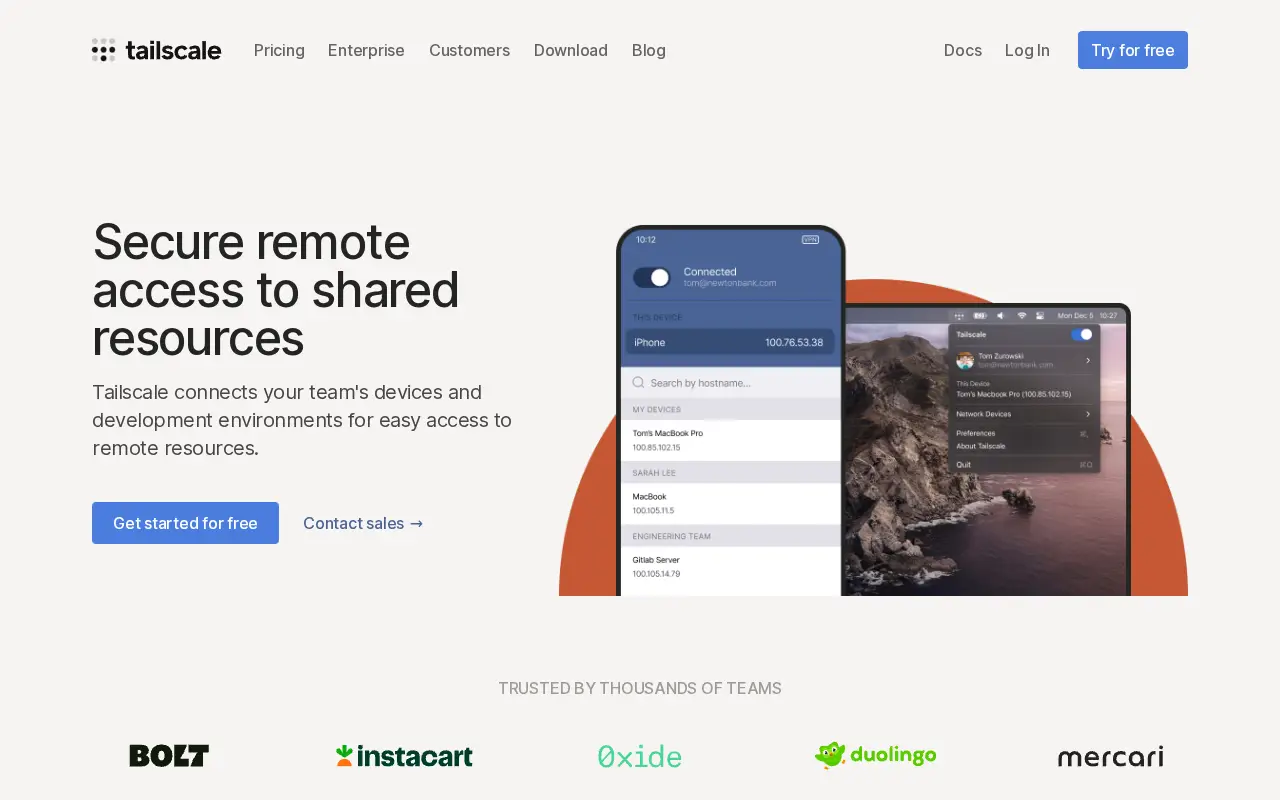Image resolution: width=1280 pixels, height=800 pixels.
Task: Expand the Network Devices submenu chevron
Action: click(1088, 414)
